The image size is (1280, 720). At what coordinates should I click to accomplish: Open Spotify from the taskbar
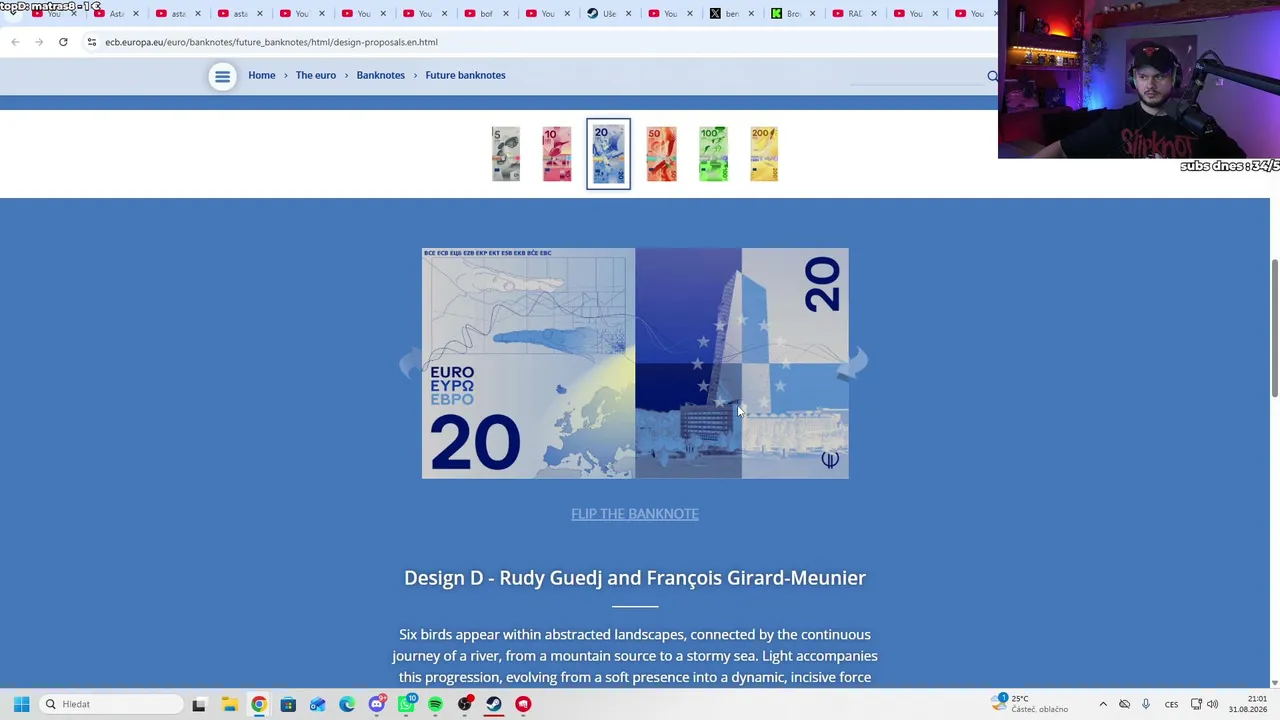[435, 704]
